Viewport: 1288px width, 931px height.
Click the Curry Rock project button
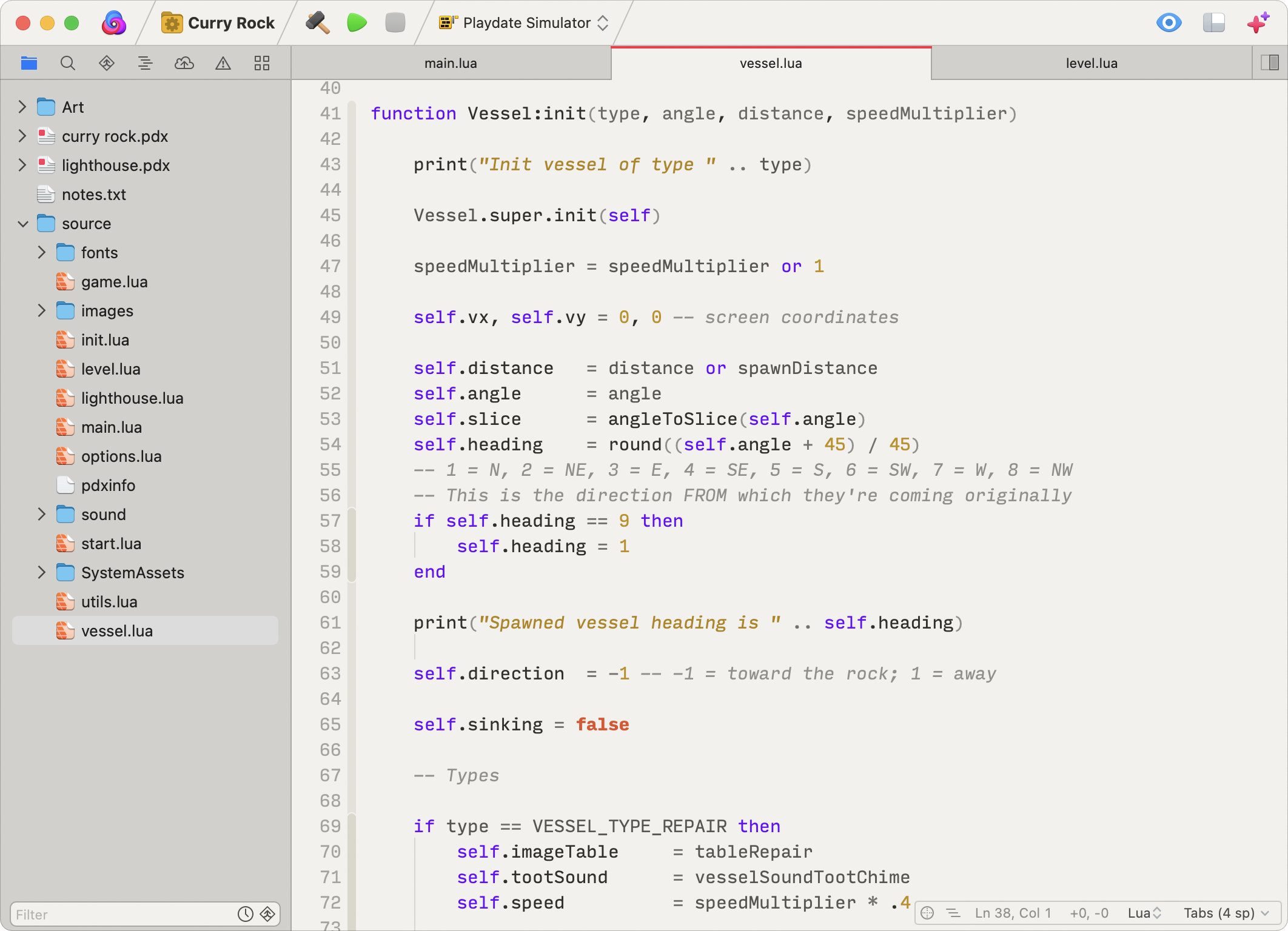218,23
